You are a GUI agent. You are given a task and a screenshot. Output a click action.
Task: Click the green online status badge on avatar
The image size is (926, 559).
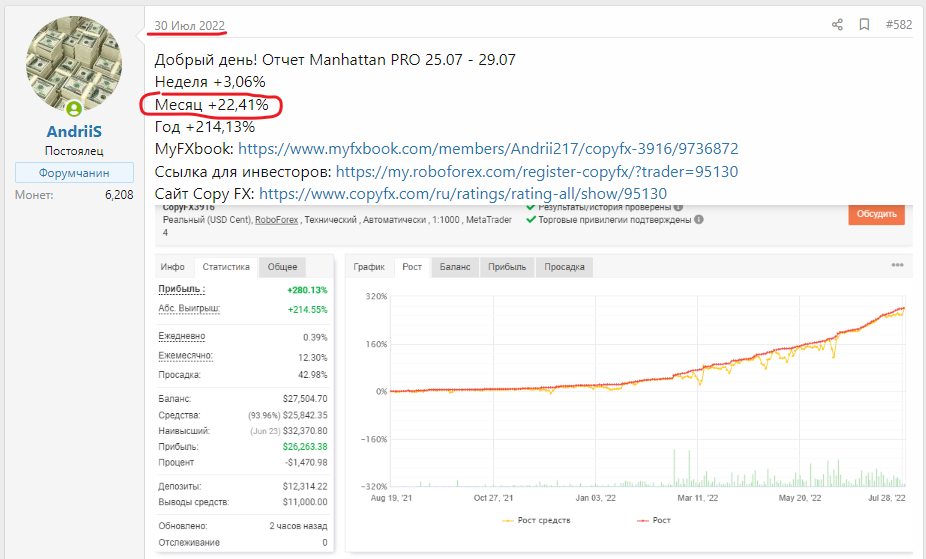tap(74, 109)
